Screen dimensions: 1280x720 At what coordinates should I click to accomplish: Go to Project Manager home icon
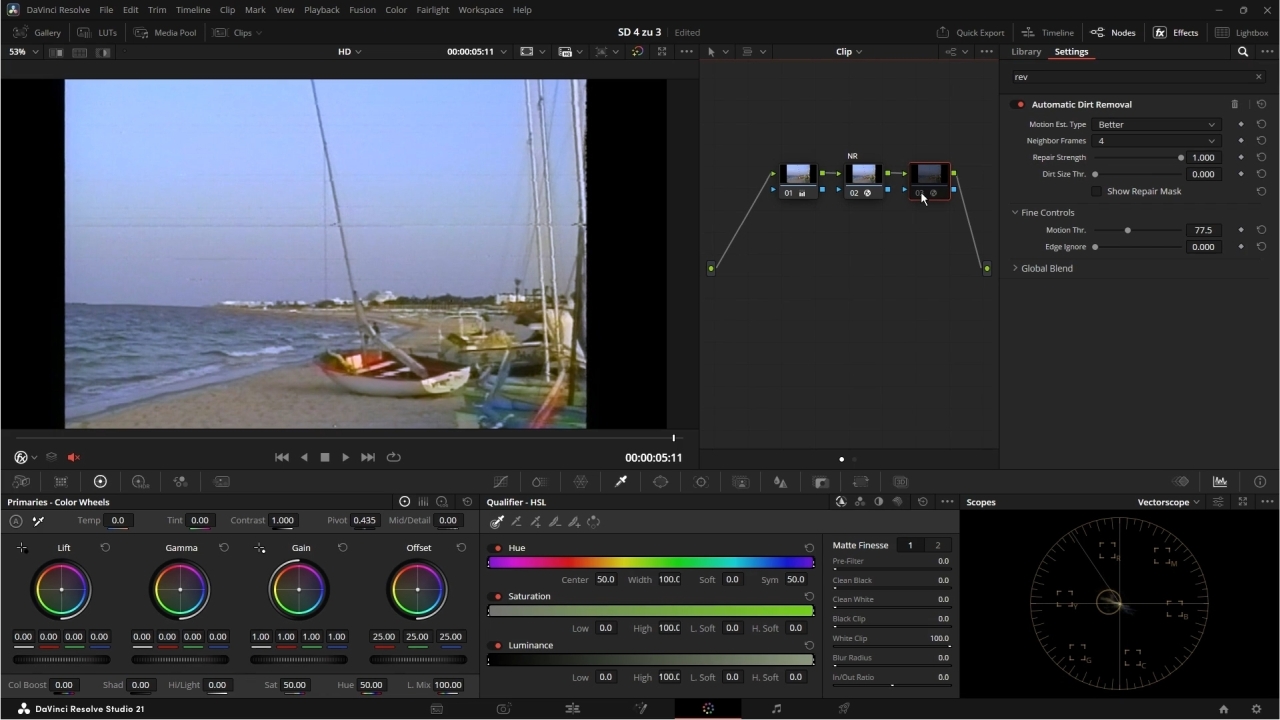coord(1223,709)
